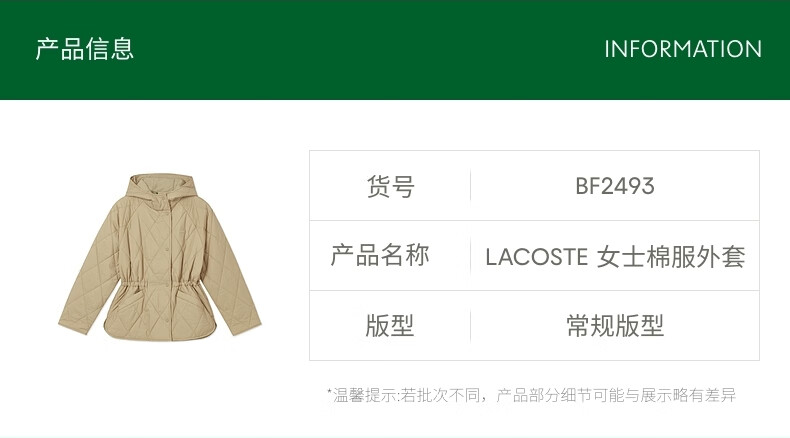The image size is (790, 438).
Task: Select the 产品名称 label cell
Action: click(390, 256)
